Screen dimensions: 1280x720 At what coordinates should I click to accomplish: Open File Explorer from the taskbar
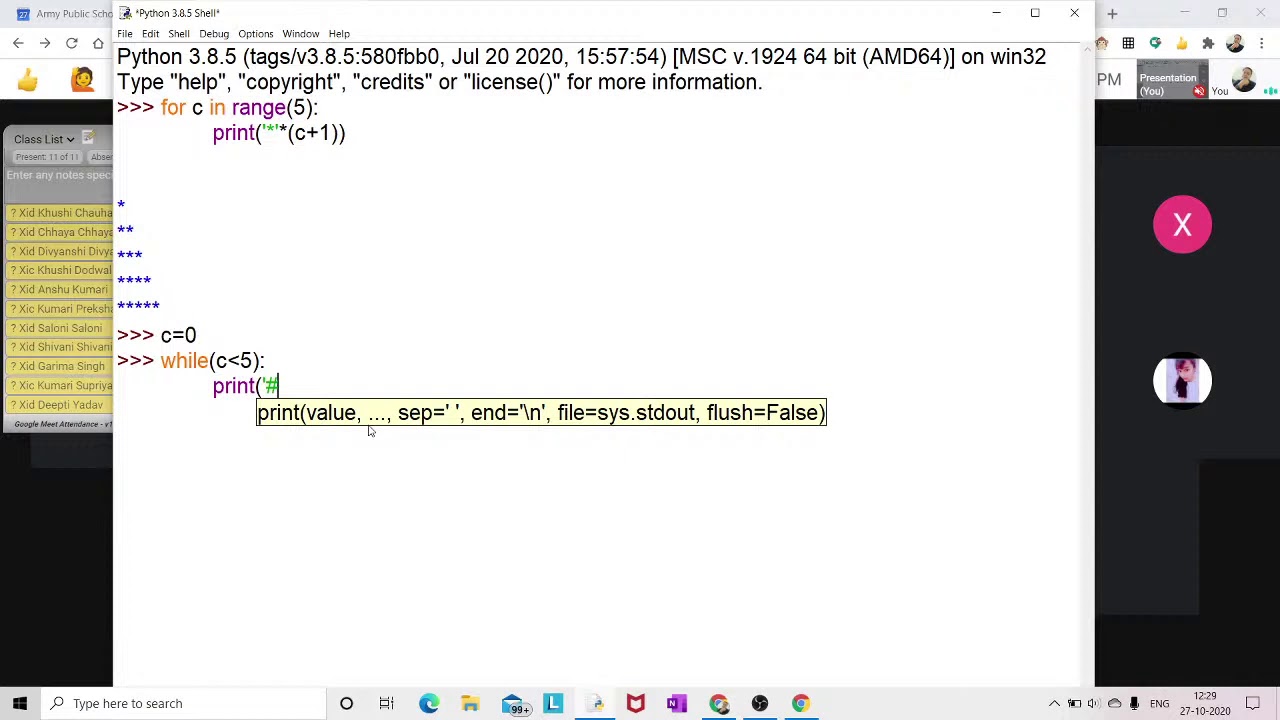pos(470,703)
